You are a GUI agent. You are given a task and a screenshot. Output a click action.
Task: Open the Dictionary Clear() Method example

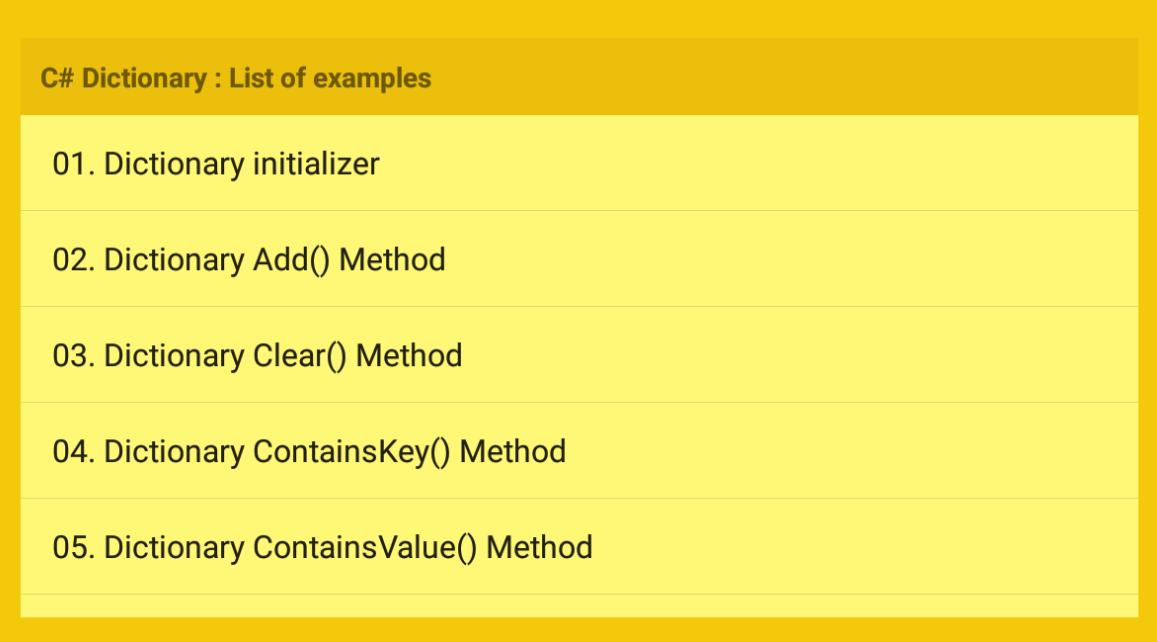point(257,356)
